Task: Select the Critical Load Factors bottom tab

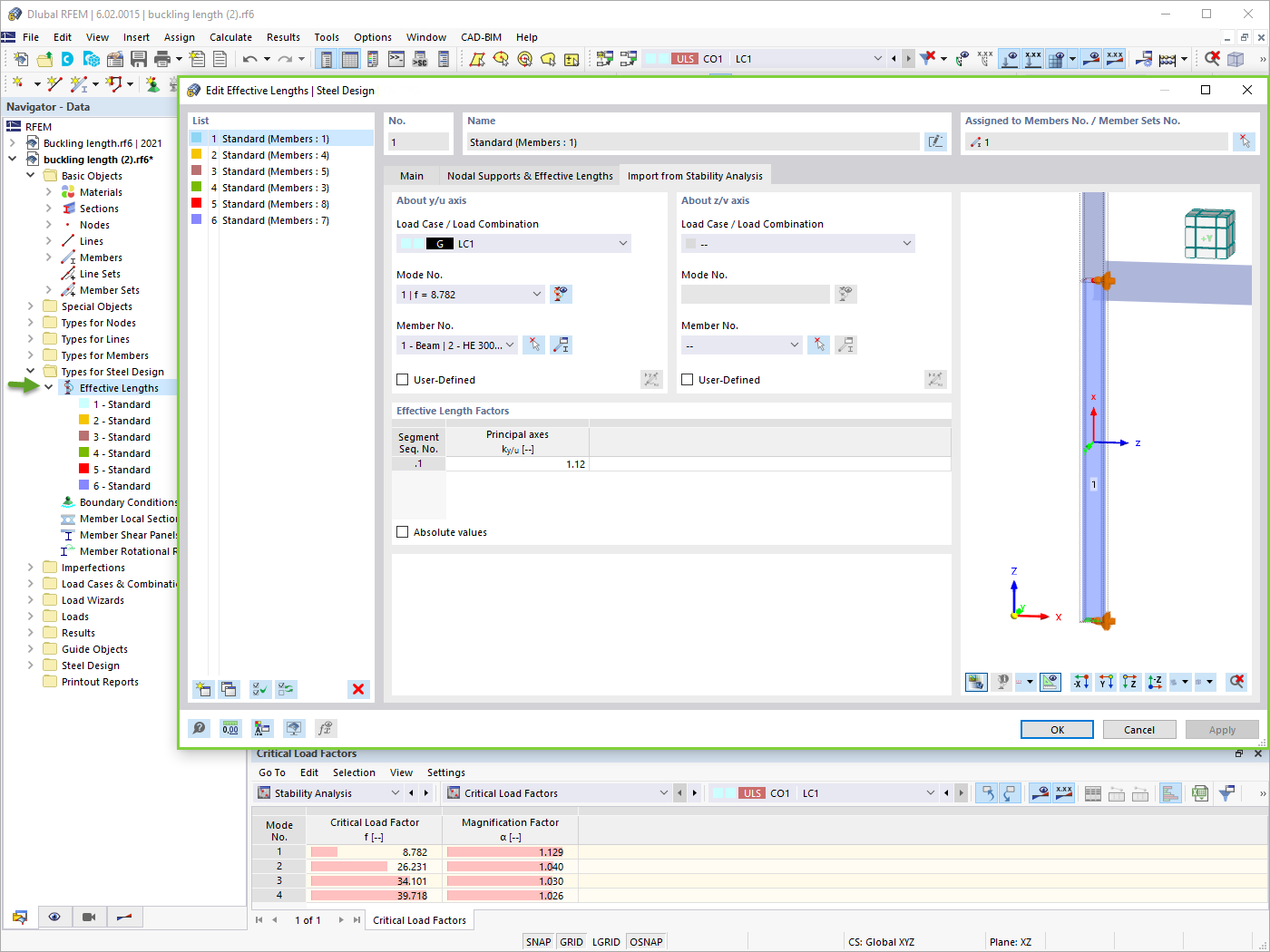Action: 419,920
